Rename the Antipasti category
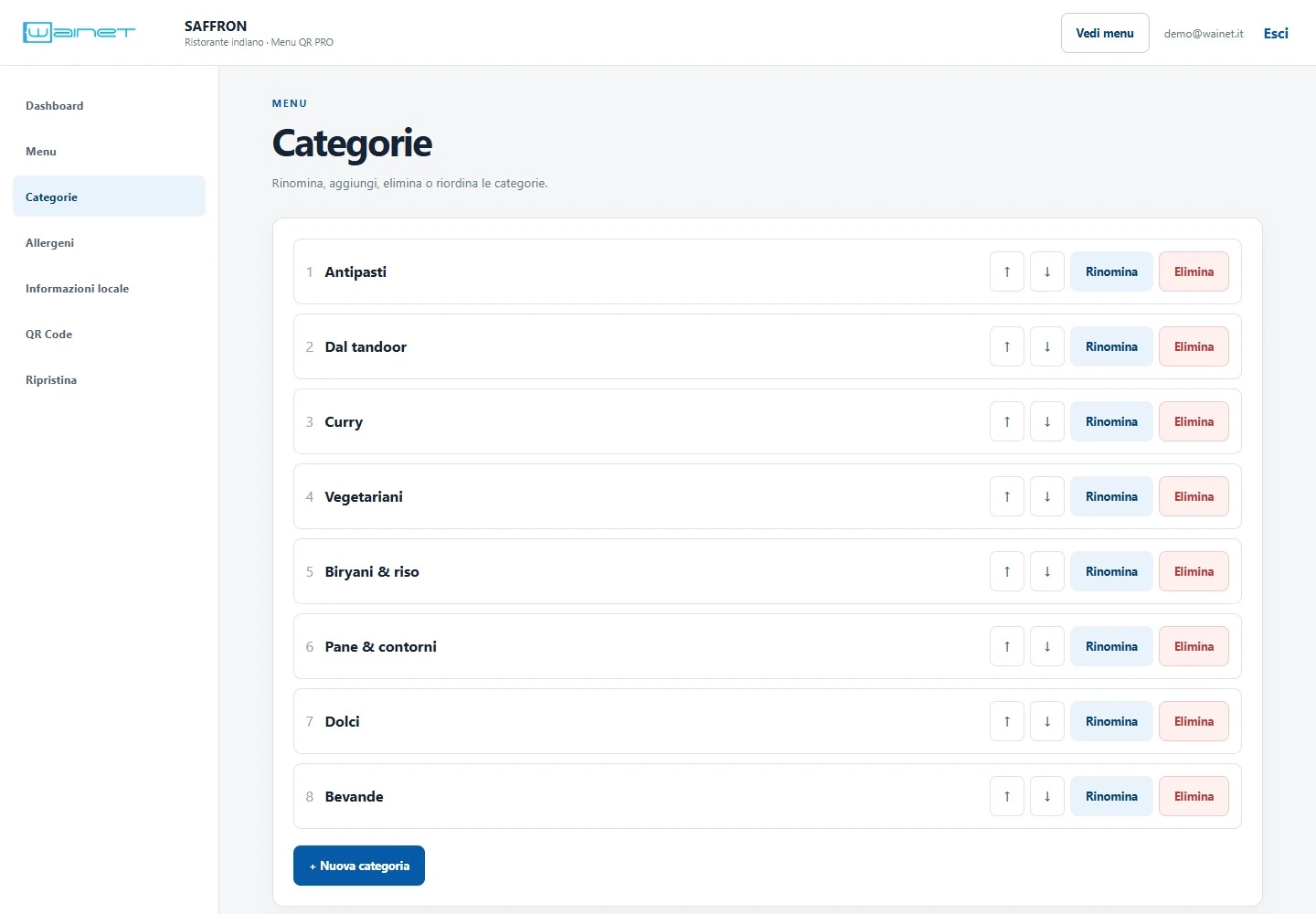This screenshot has height=914, width=1316. (1111, 271)
